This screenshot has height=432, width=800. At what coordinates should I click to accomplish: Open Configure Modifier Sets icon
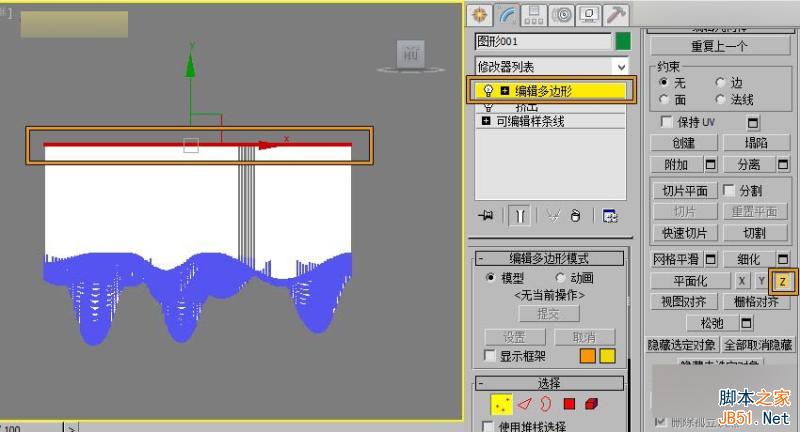coord(610,216)
